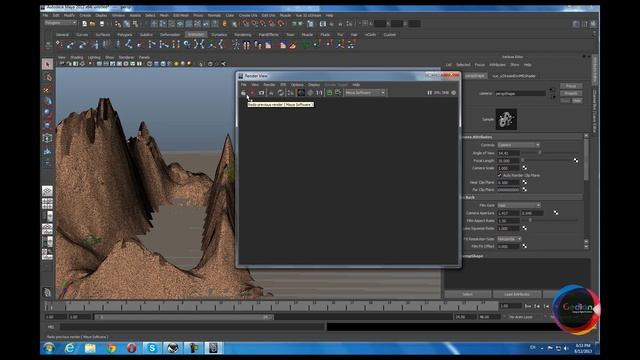640x360 pixels.
Task: Display RGB channels in Render View
Action: (301, 93)
